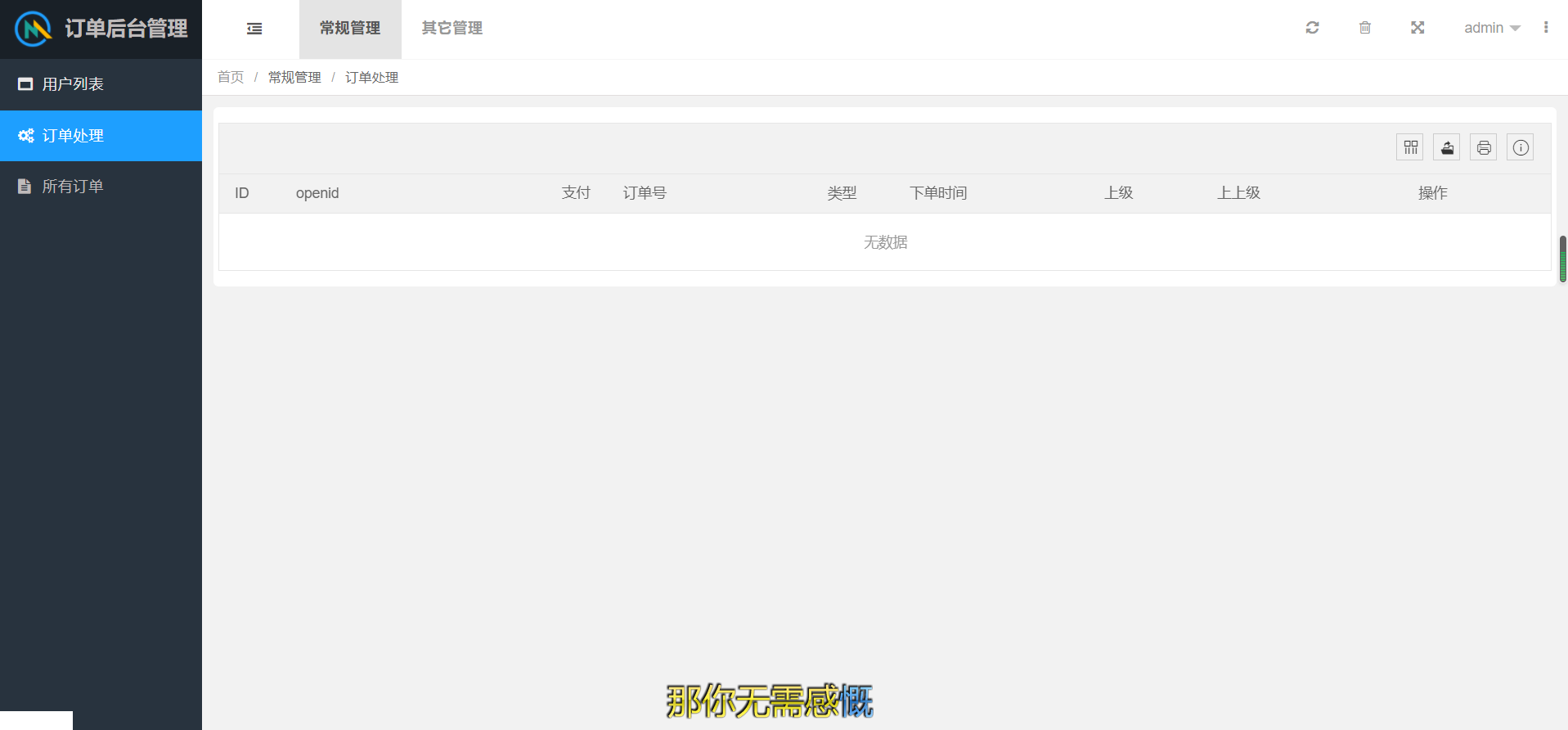1568x730 pixels.
Task: Collapse the sidebar with the menu toggle icon
Action: [x=254, y=29]
